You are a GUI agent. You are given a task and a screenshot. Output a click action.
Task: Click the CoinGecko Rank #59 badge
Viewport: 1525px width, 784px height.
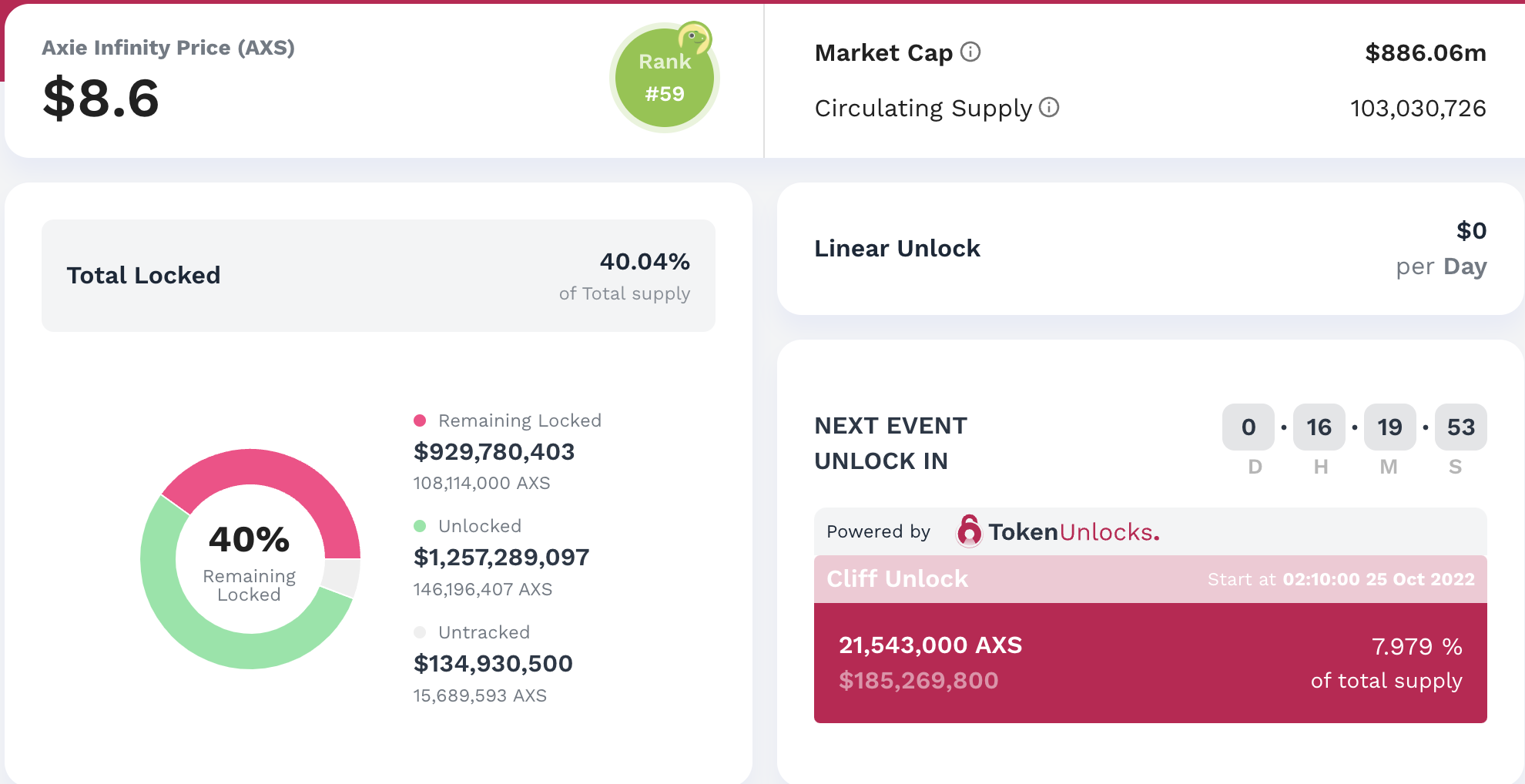click(664, 78)
